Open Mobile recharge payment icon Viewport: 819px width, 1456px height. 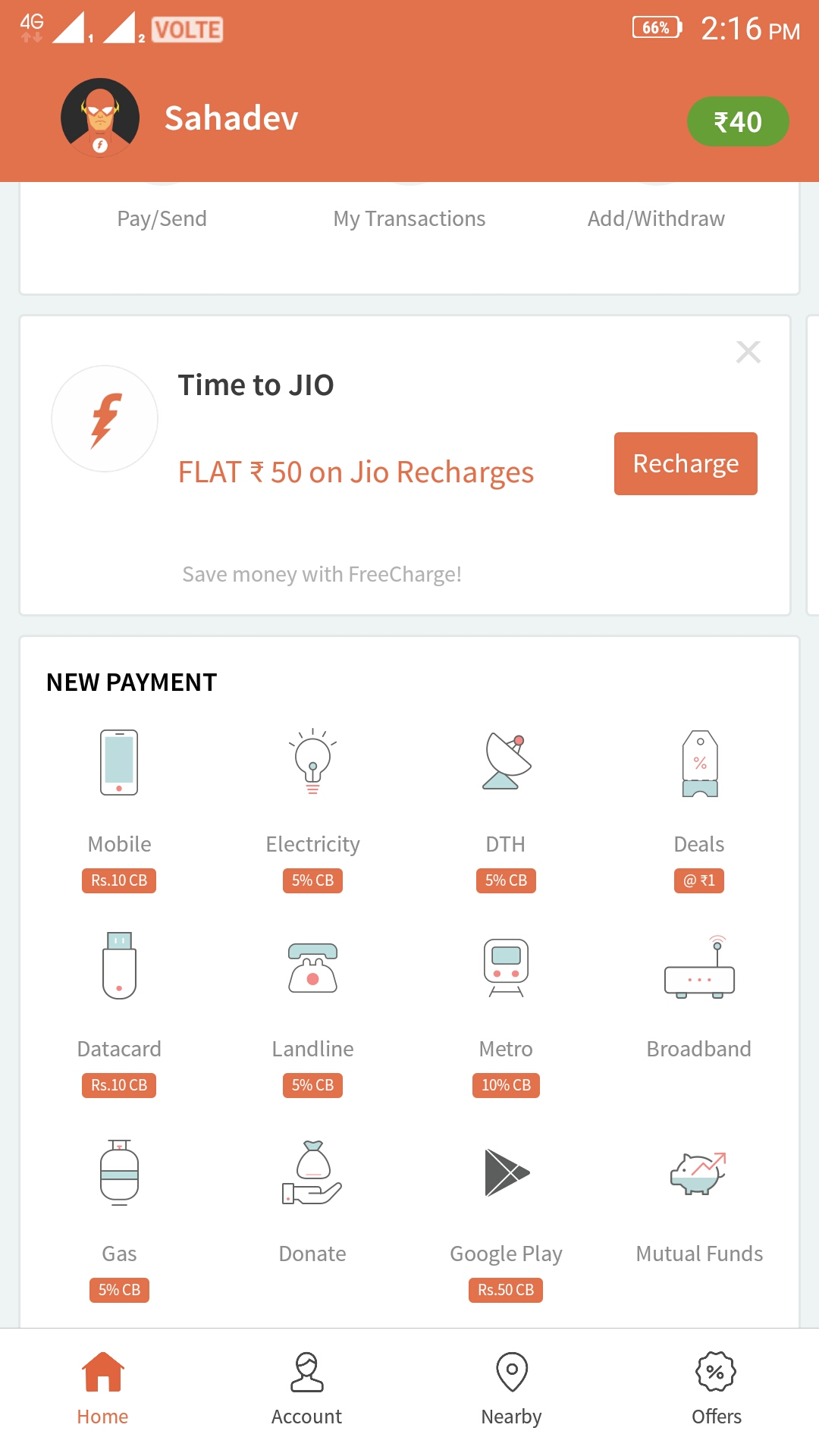tap(119, 763)
